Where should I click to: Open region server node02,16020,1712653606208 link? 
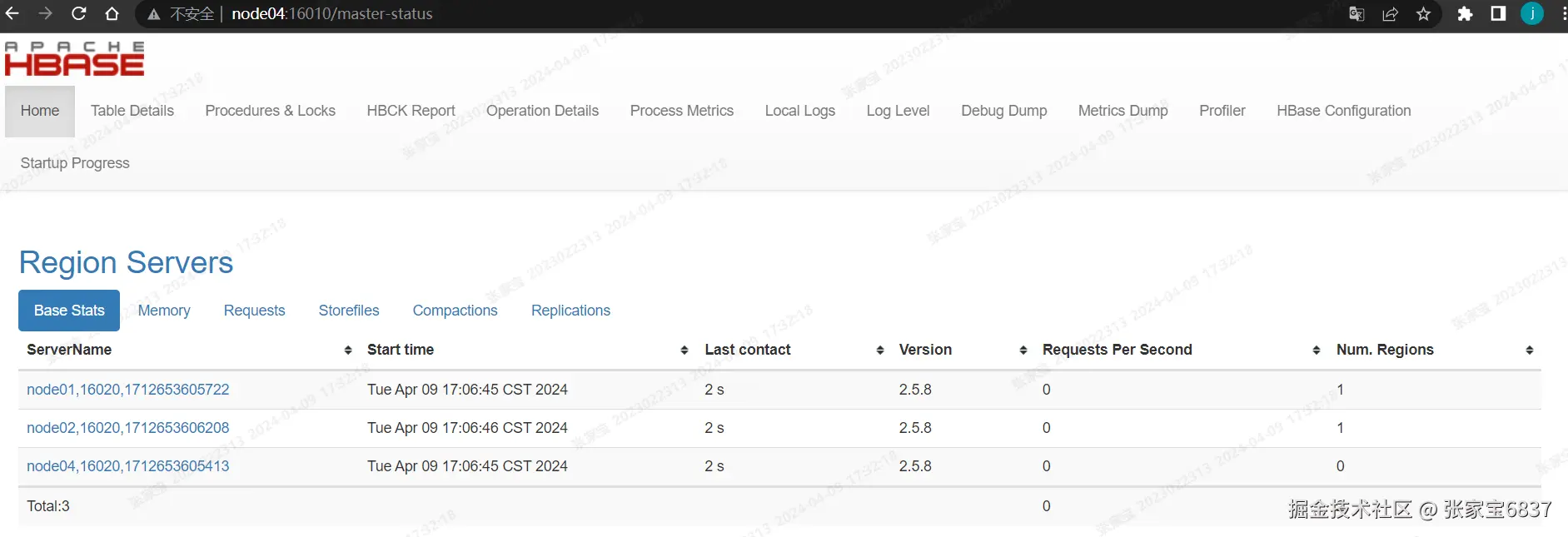click(127, 428)
